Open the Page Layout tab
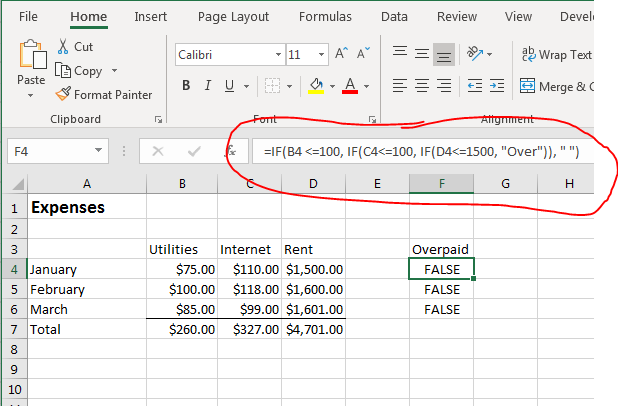 (233, 17)
